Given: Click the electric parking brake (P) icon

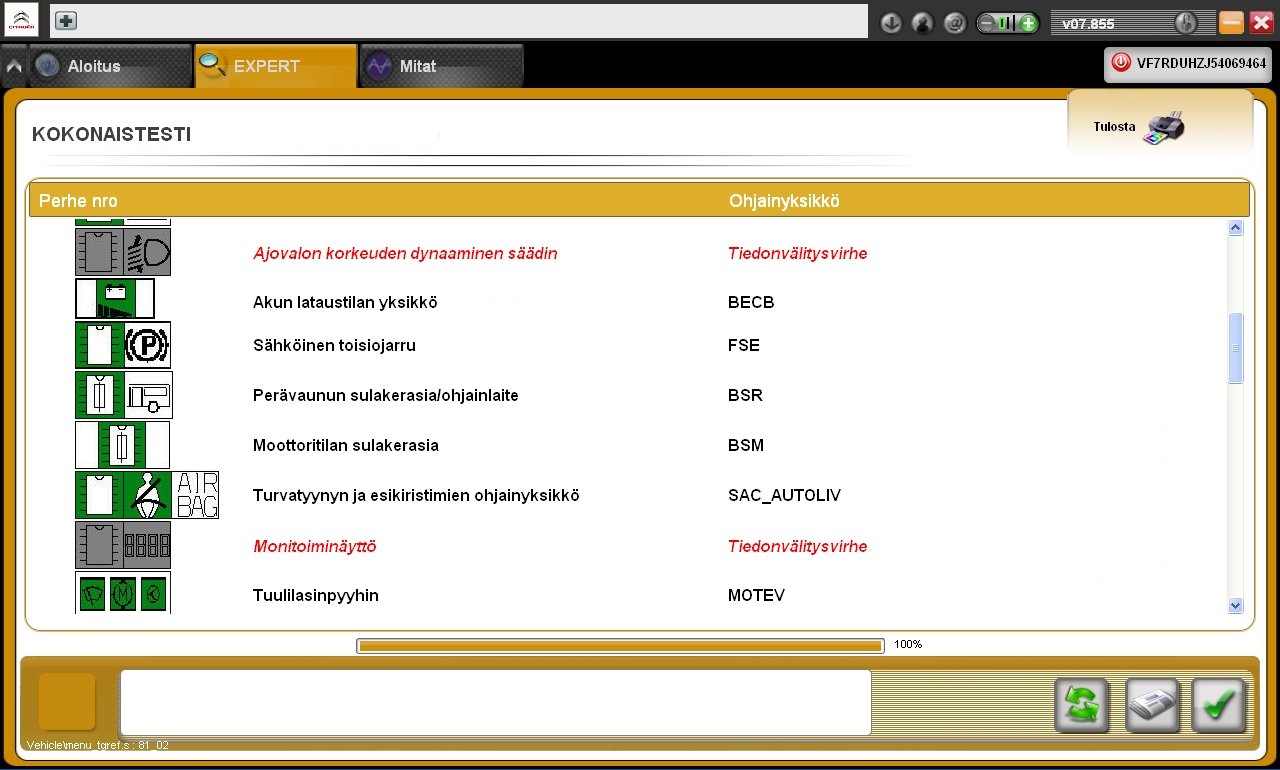Looking at the screenshot, I should (123, 345).
